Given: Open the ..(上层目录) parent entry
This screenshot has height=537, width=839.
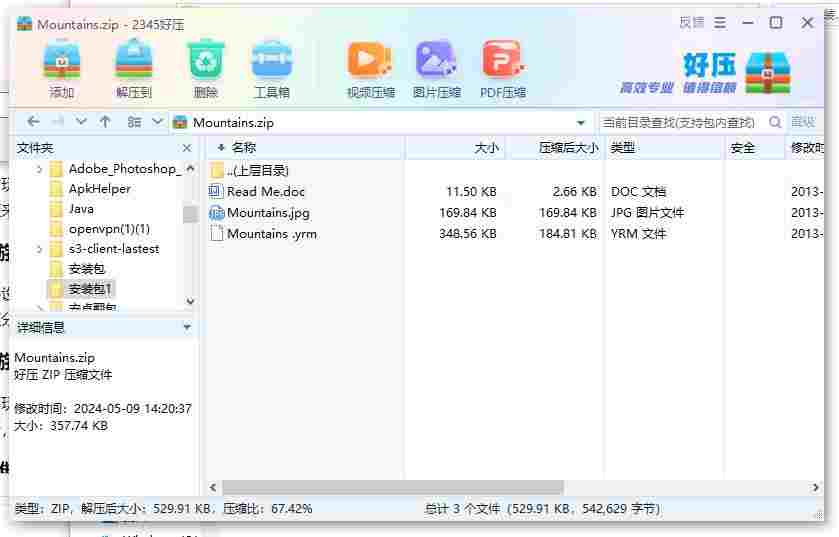Looking at the screenshot, I should (x=257, y=171).
